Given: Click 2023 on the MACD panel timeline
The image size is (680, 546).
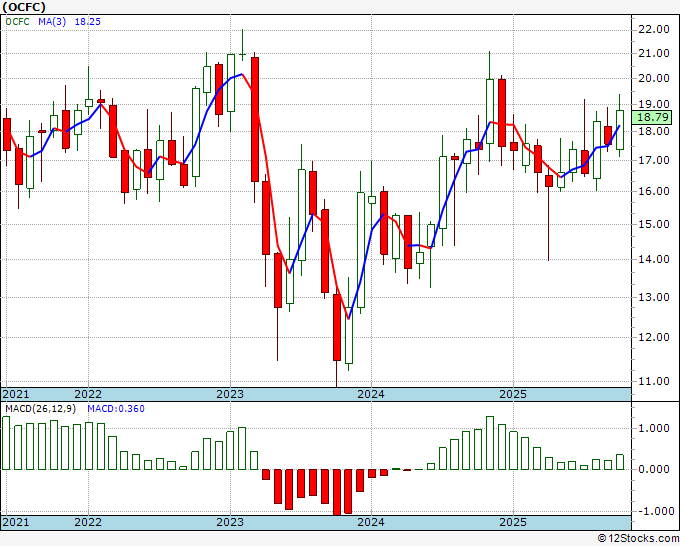Looking at the screenshot, I should (x=230, y=522).
